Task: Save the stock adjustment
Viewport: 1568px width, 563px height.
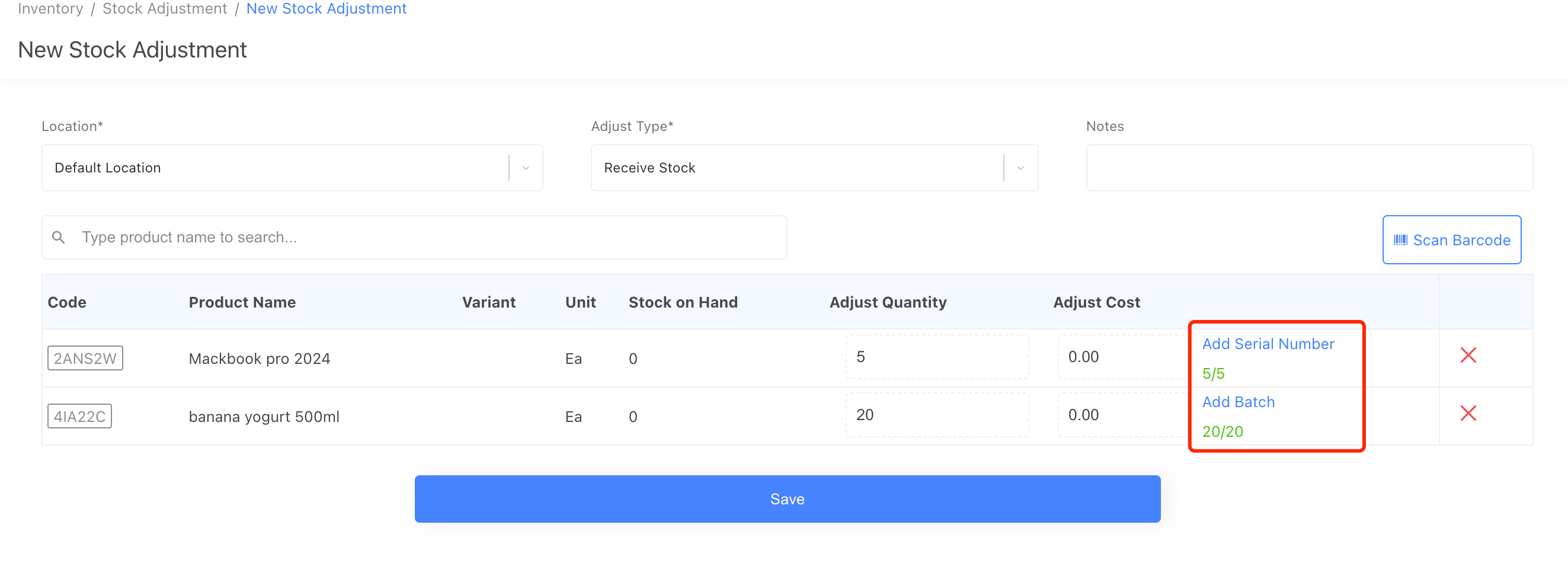Action: (x=786, y=499)
